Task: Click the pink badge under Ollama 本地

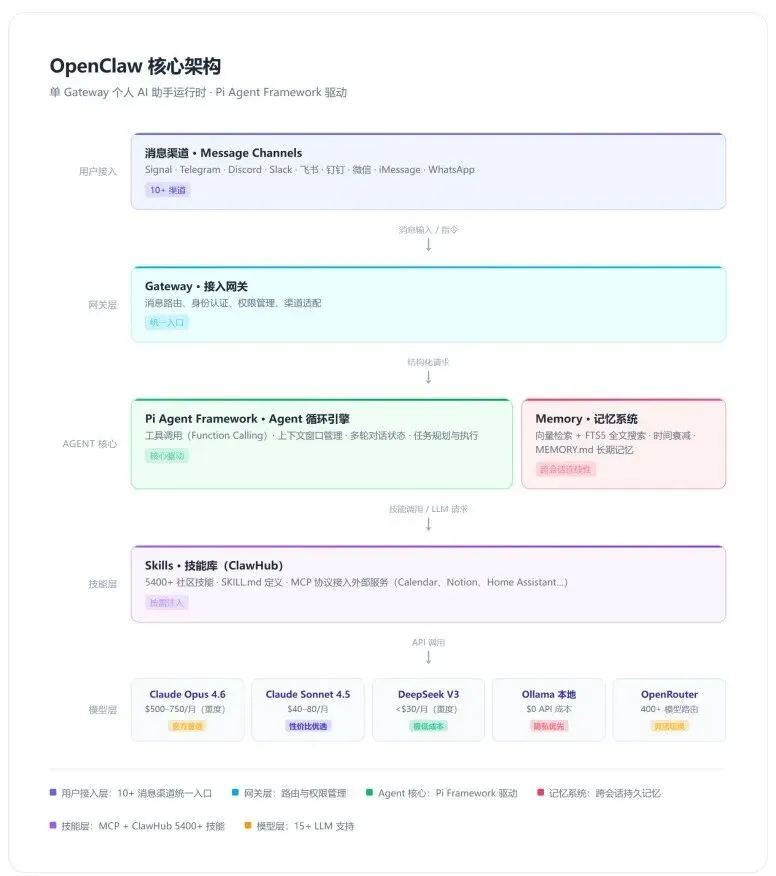Action: 549,726
